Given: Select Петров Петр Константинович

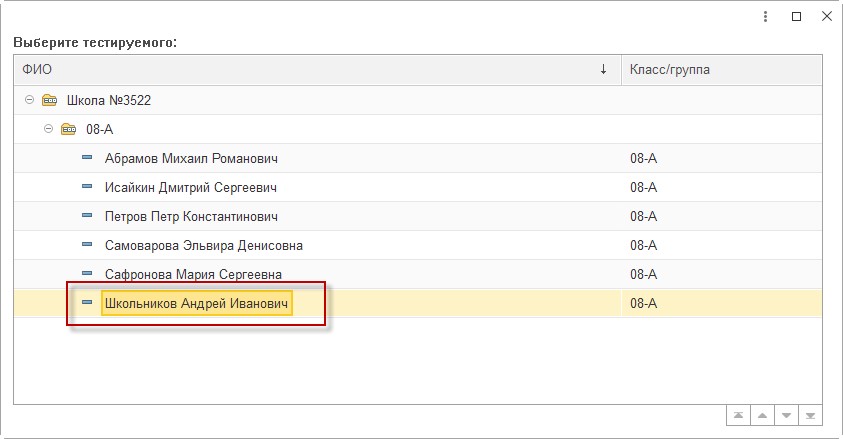Looking at the screenshot, I should 191,217.
